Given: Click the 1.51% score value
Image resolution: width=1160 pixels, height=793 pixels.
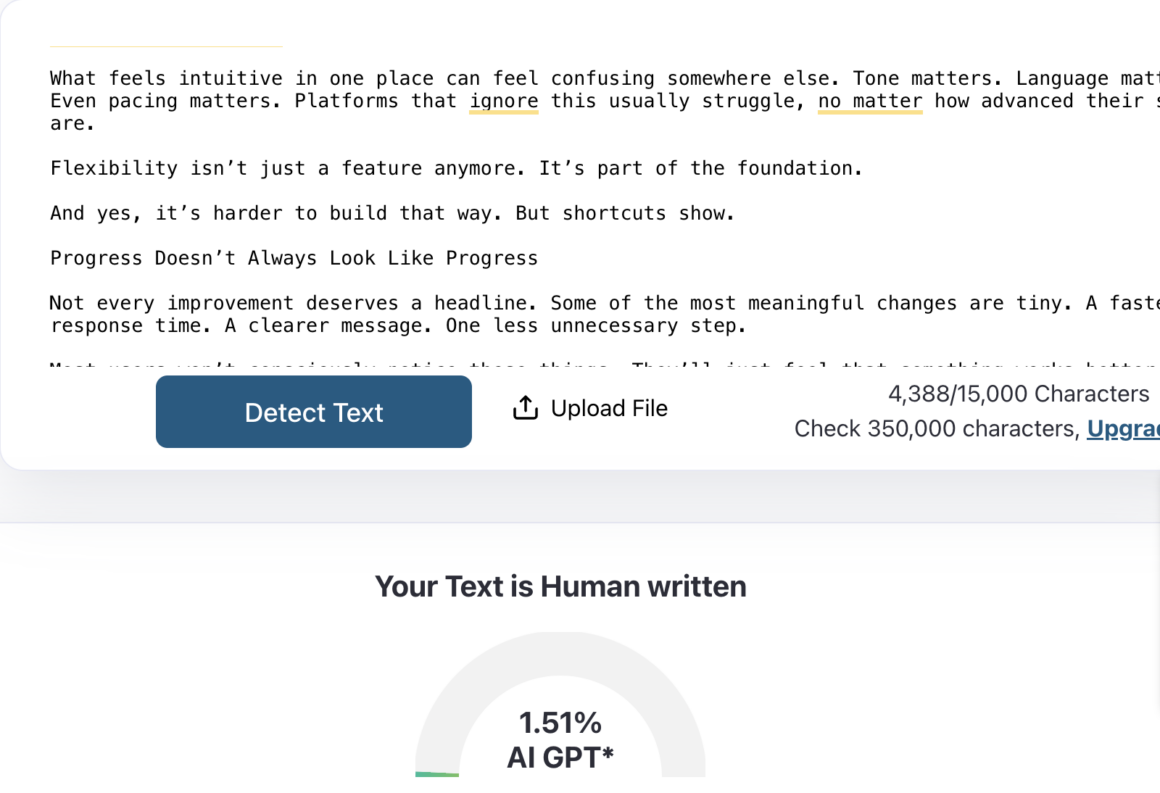Looking at the screenshot, I should point(560,722).
